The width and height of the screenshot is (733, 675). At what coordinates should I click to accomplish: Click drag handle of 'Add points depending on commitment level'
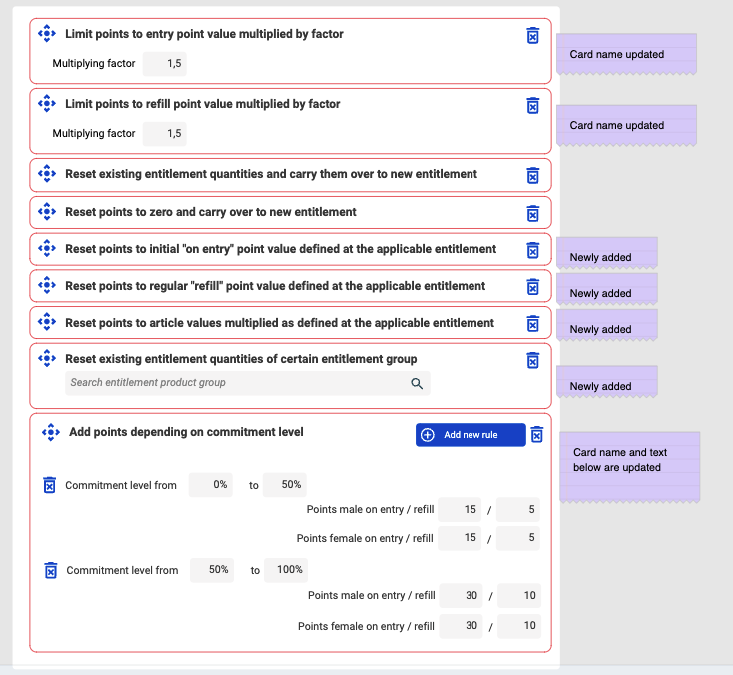point(50,433)
